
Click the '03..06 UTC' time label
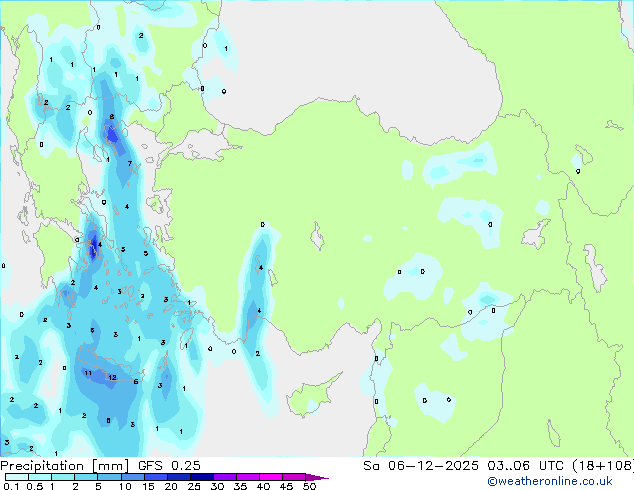[x=525, y=466]
